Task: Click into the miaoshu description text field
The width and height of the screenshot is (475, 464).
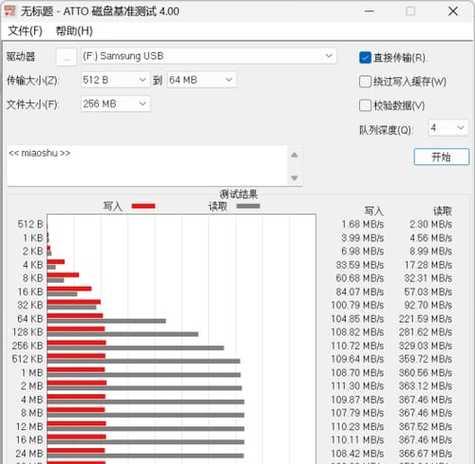Action: tap(147, 166)
